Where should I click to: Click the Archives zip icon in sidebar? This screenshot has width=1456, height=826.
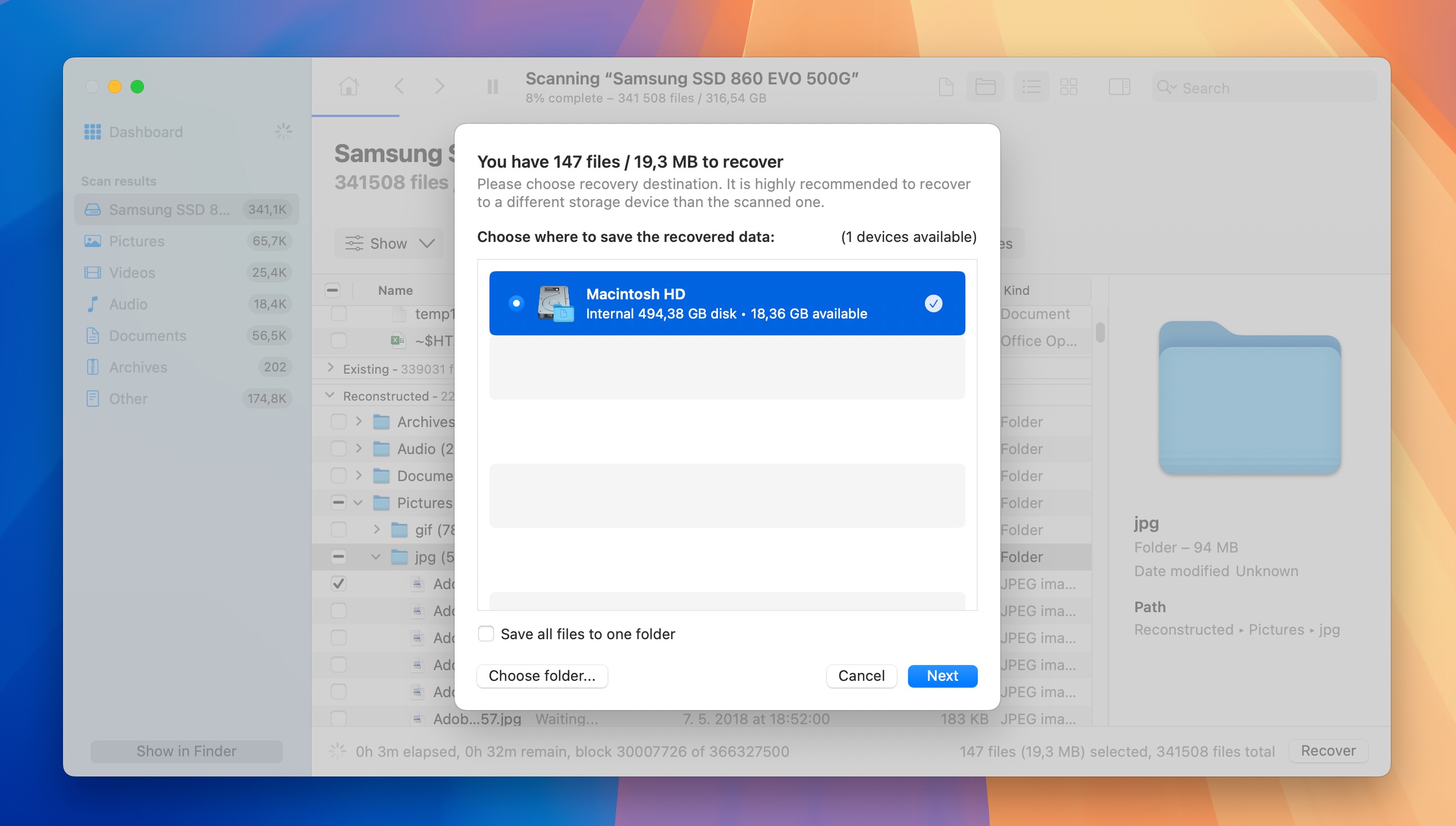pos(92,367)
